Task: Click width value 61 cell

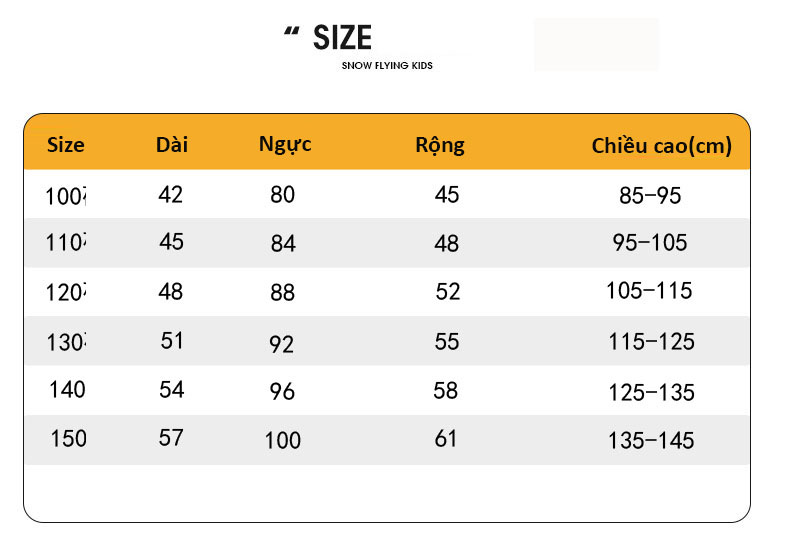Action: (446, 439)
